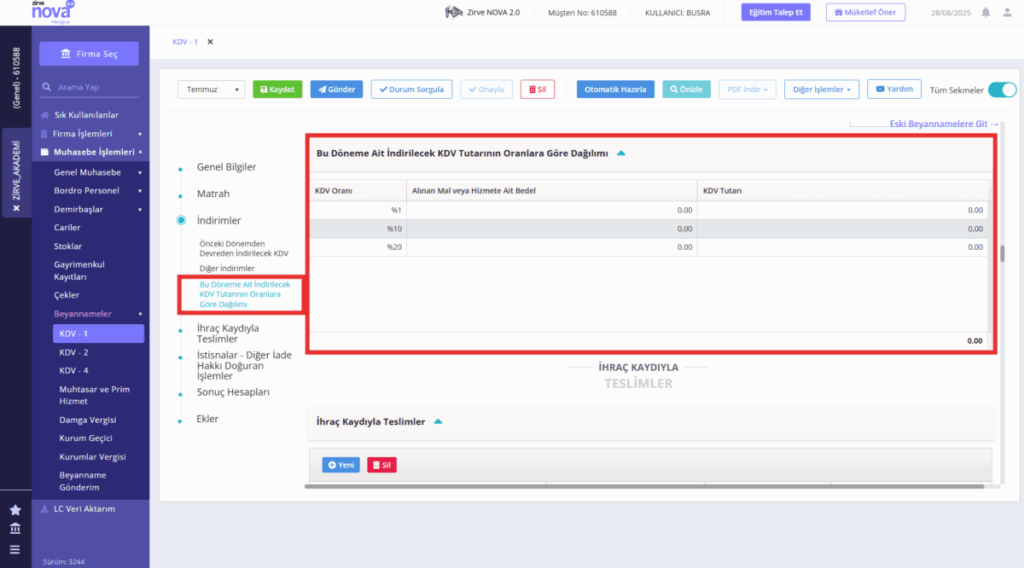Collapse the İndirilecek KDV Dağılımı section arrow
The width and height of the screenshot is (1024, 568).
(621, 153)
